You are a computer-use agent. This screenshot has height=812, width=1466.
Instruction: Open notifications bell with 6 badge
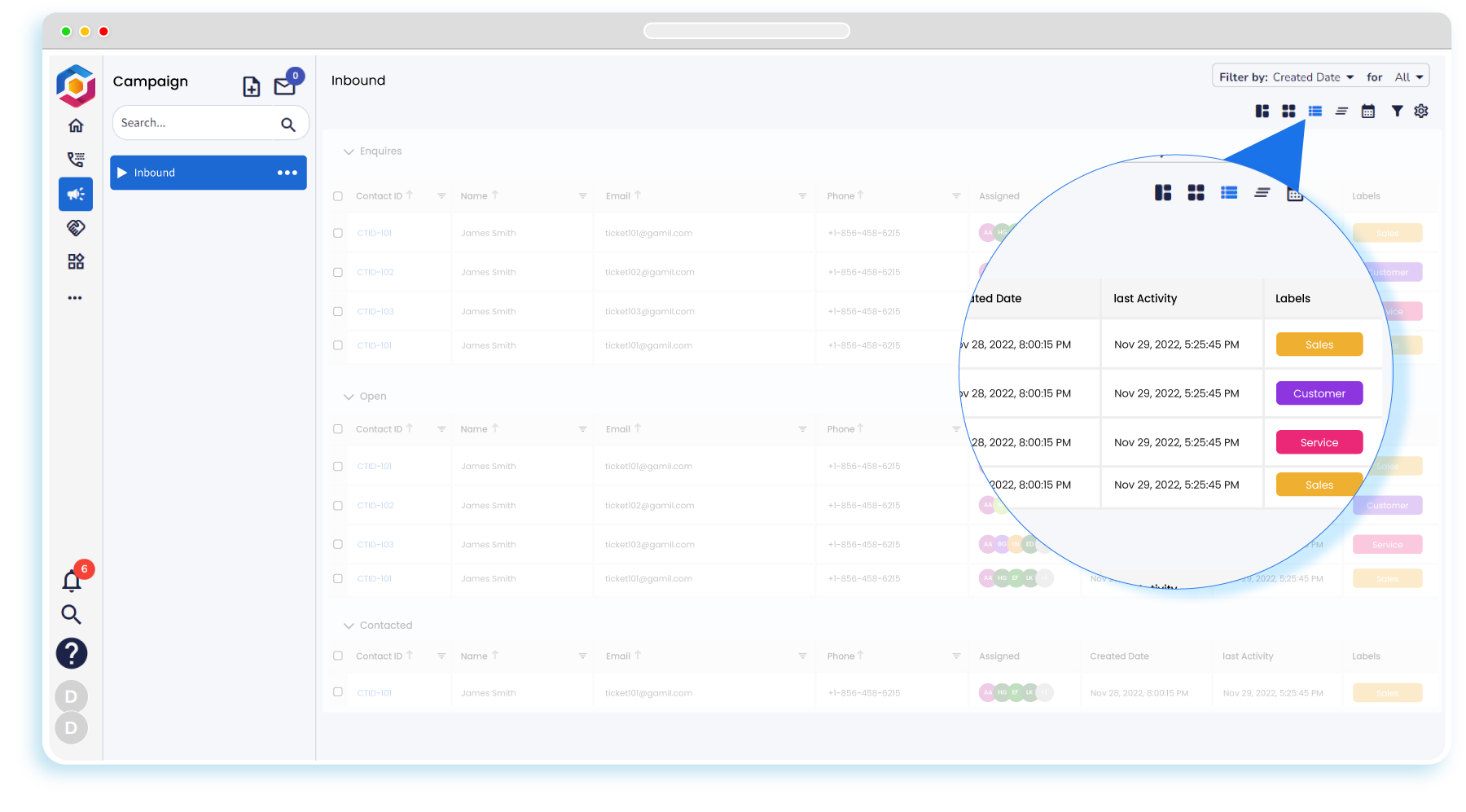[73, 579]
